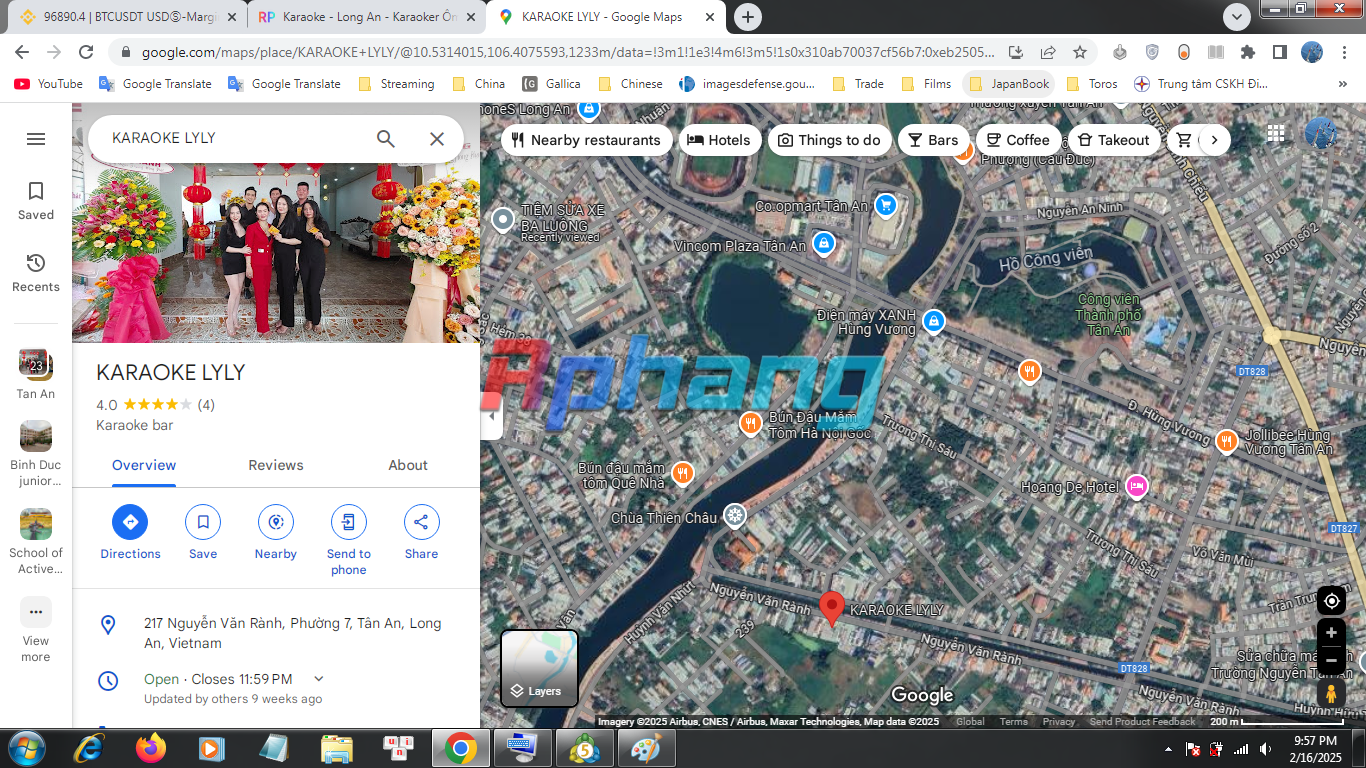The image size is (1366, 768).
Task: Select the Overview tab
Action: [x=144, y=465]
